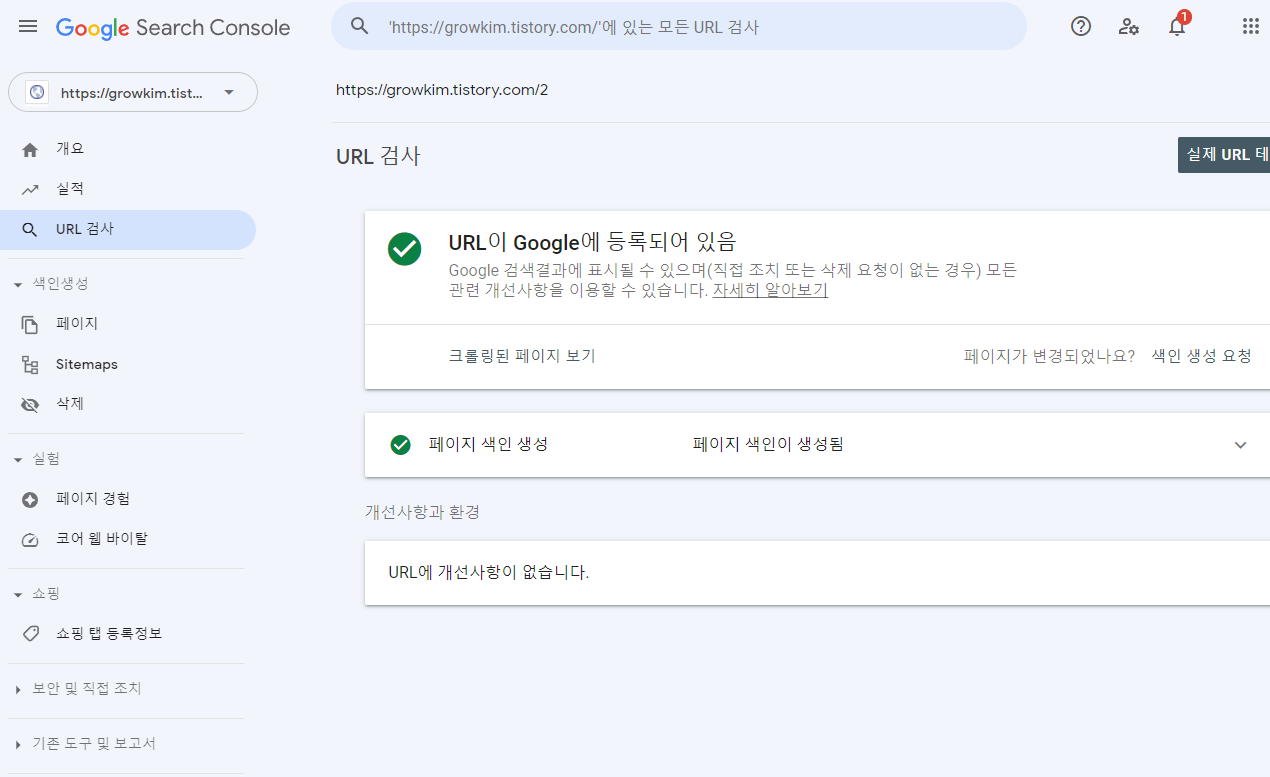1270x777 pixels.
Task: Click the home icon beside 개요
Action: (30, 149)
